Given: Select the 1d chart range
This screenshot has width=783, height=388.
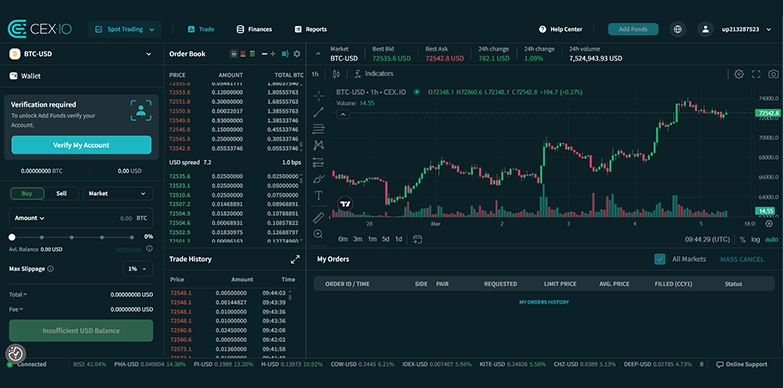Looking at the screenshot, I should [398, 239].
